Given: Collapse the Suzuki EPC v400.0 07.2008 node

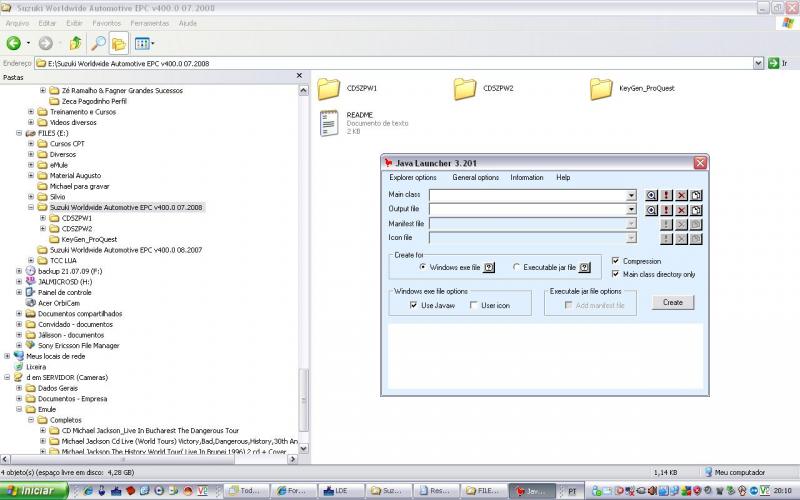Looking at the screenshot, I should (31, 208).
